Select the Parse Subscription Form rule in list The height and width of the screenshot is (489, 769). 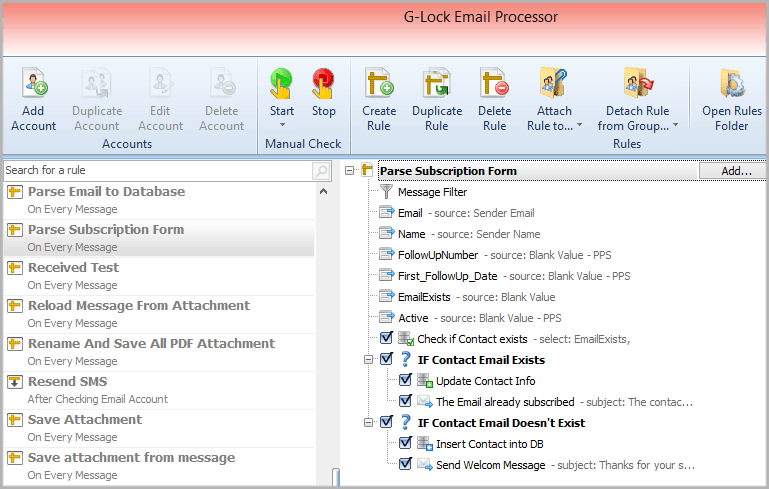159,238
